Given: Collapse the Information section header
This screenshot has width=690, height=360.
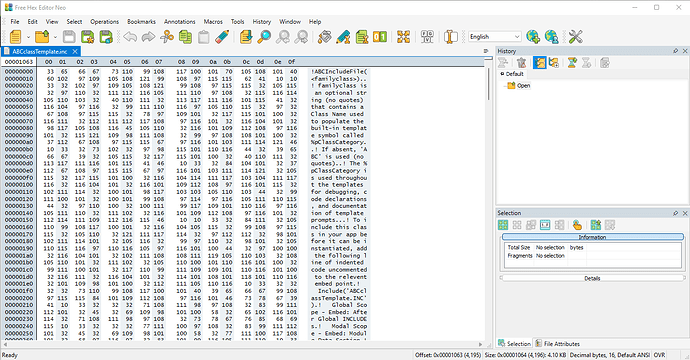Looking at the screenshot, I should click(593, 237).
